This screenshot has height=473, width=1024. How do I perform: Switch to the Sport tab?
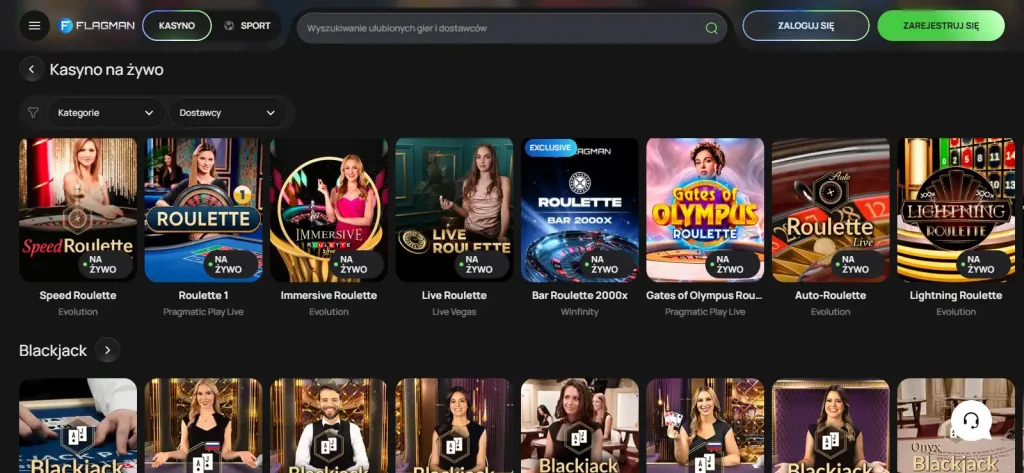248,26
